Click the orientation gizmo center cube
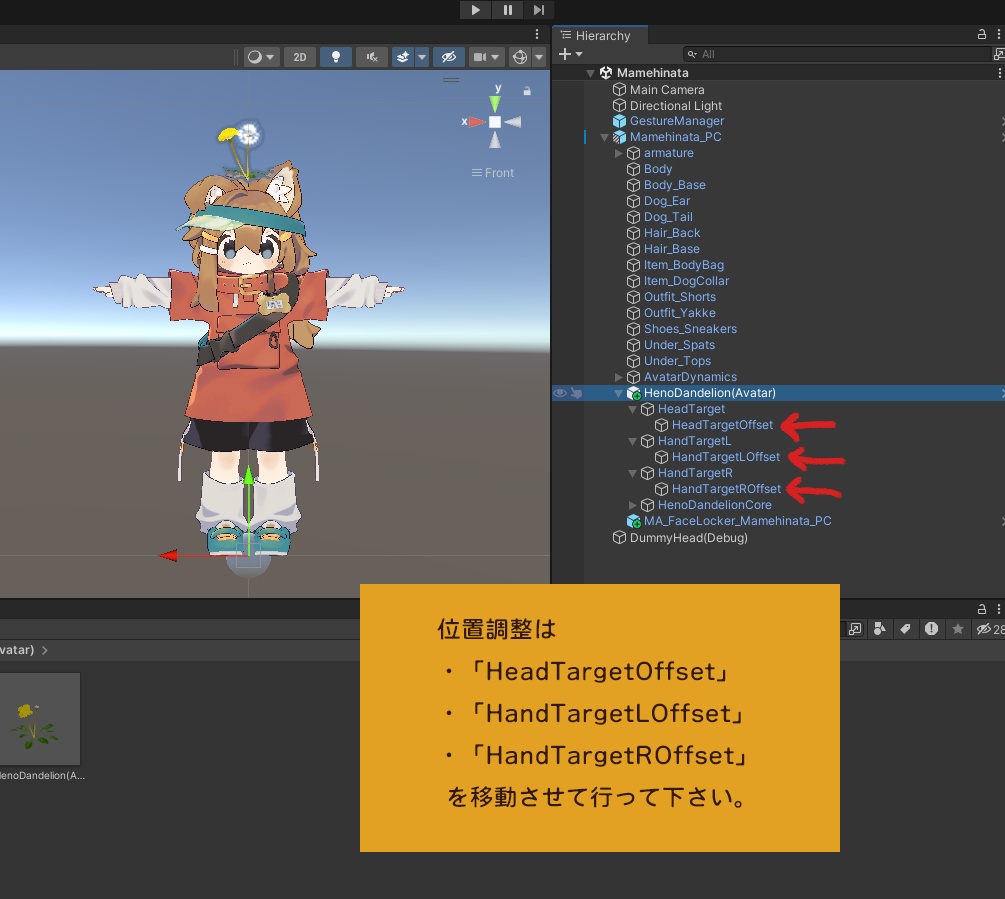Viewport: 1005px width, 899px height. tap(495, 122)
